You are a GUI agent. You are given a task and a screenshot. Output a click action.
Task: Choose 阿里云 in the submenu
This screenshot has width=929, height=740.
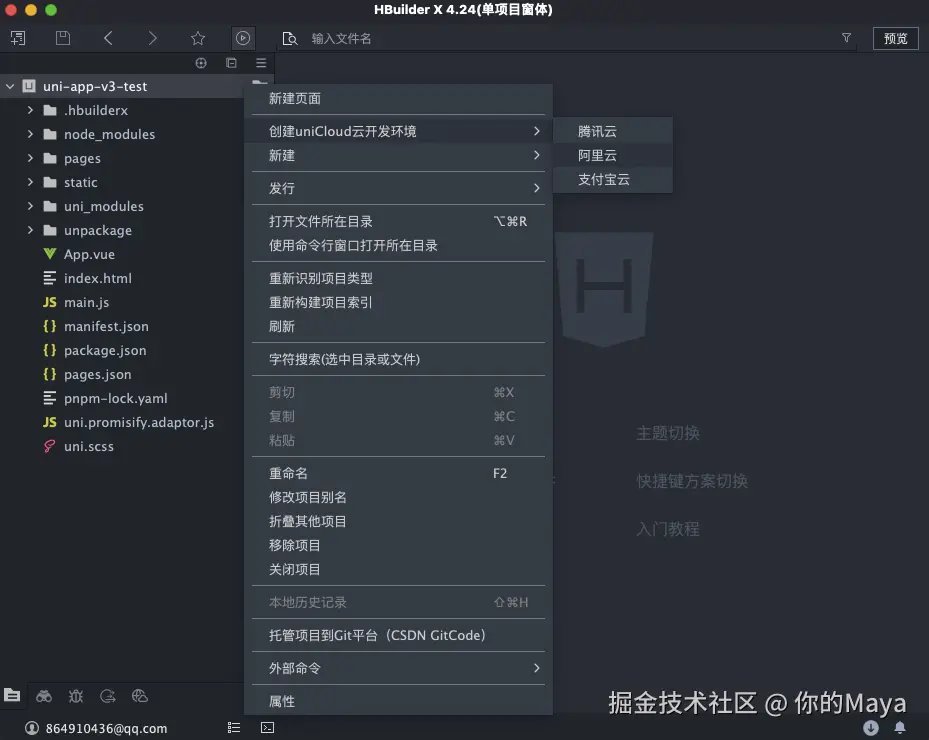(x=613, y=155)
